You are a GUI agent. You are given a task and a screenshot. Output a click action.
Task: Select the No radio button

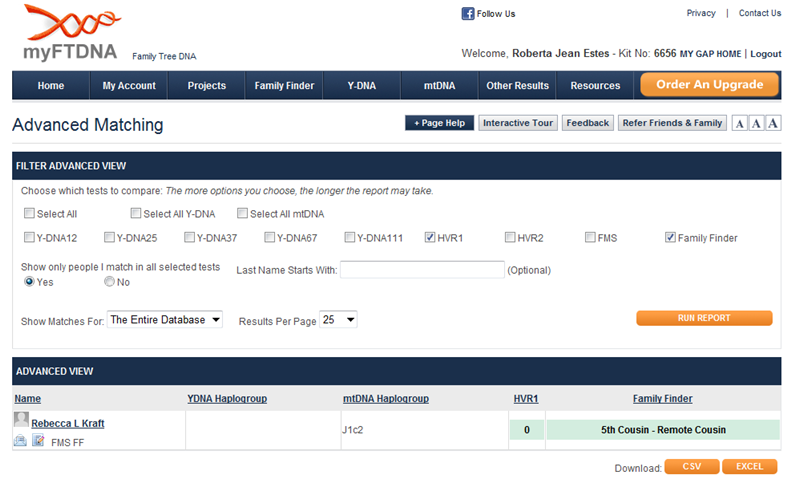tap(110, 282)
